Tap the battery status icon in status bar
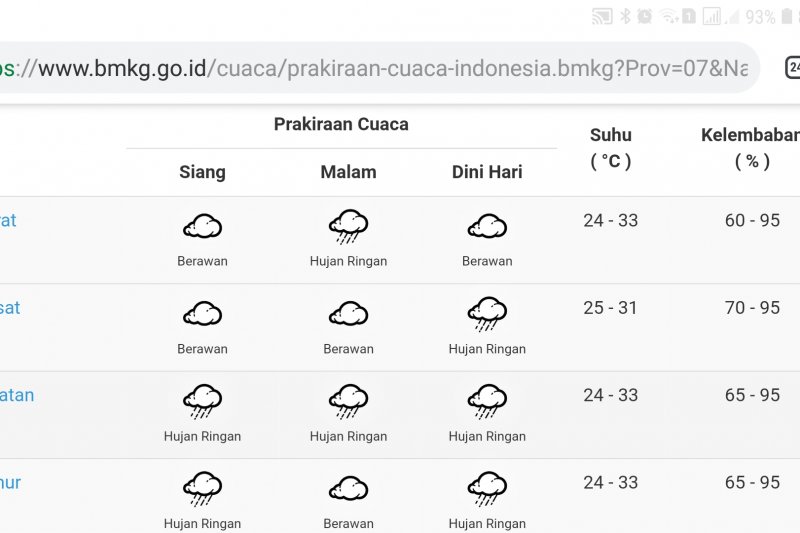 click(x=787, y=16)
